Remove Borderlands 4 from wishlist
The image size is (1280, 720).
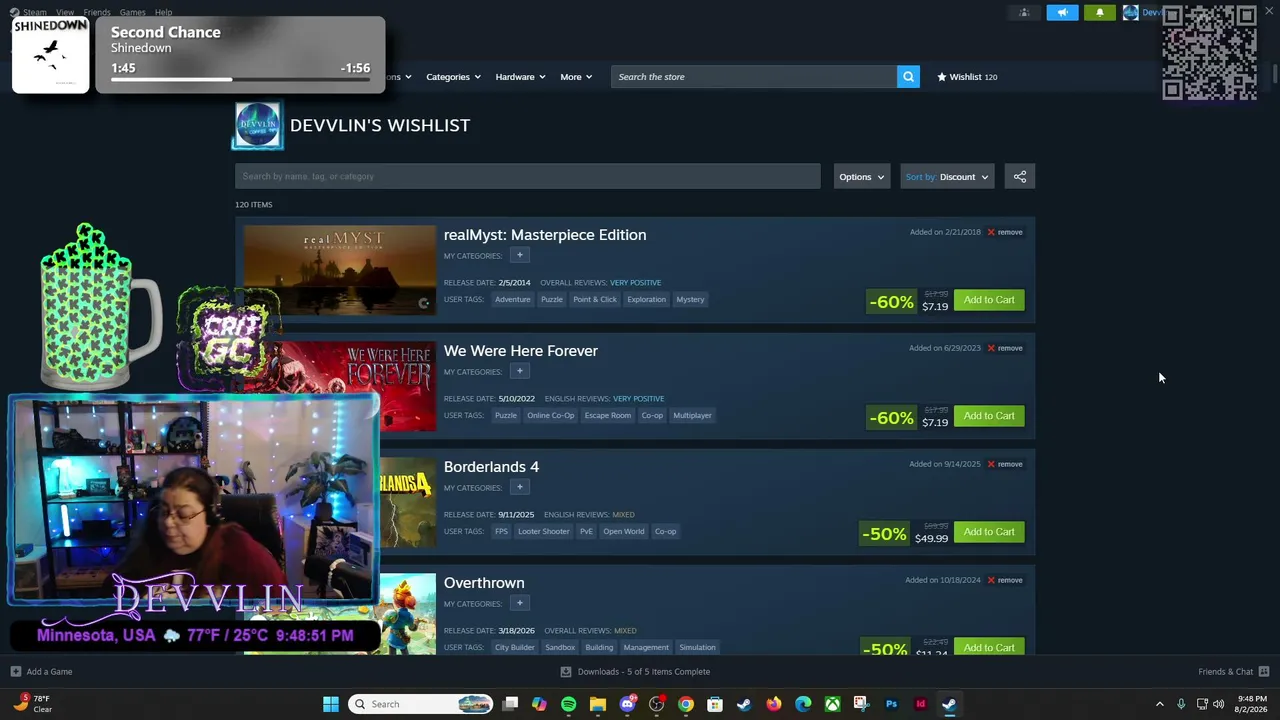coord(1005,464)
